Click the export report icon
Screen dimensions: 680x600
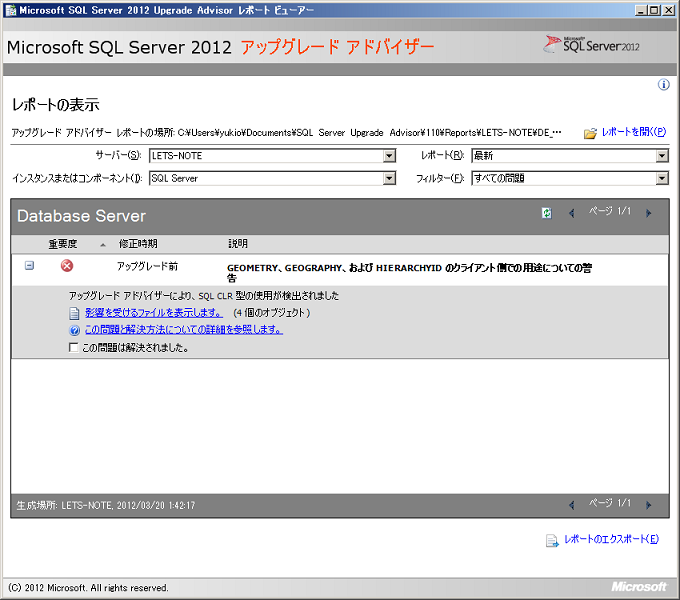pos(551,541)
